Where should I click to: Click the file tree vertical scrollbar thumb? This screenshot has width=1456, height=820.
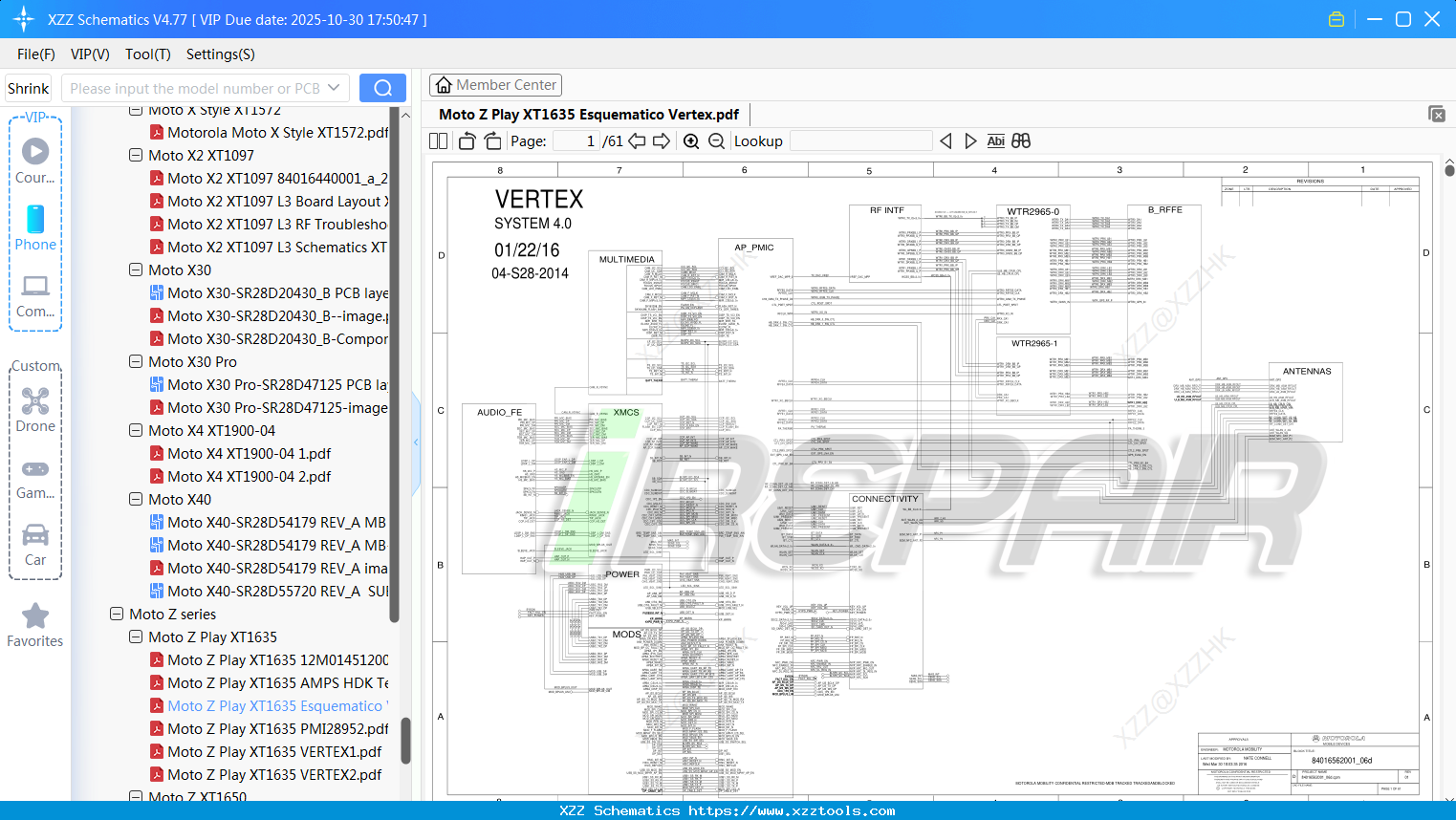(405, 742)
